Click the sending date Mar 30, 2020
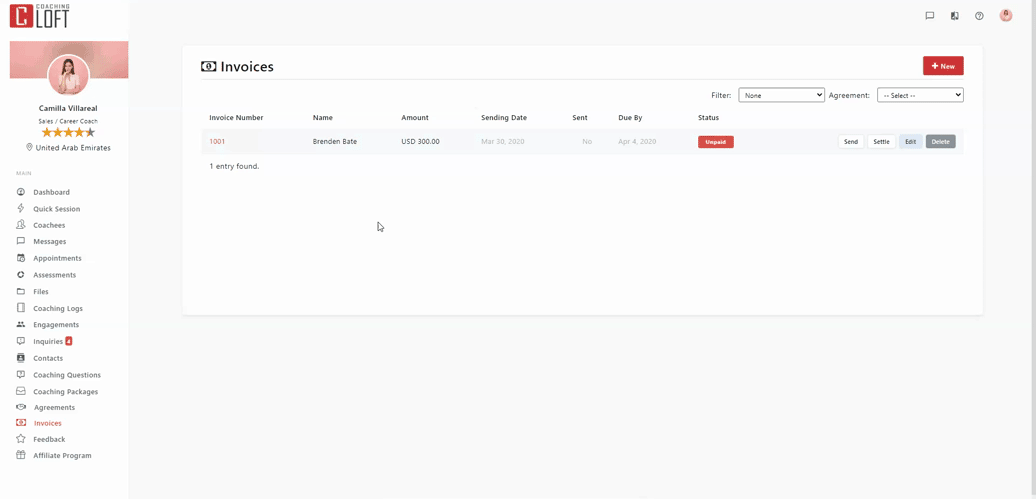1036x499 pixels. coord(503,141)
